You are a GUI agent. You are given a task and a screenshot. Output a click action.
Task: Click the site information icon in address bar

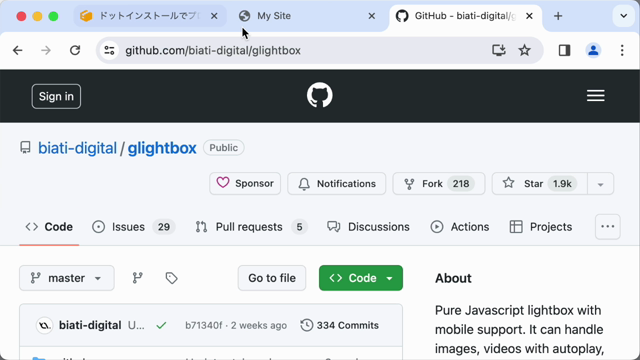tap(109, 50)
